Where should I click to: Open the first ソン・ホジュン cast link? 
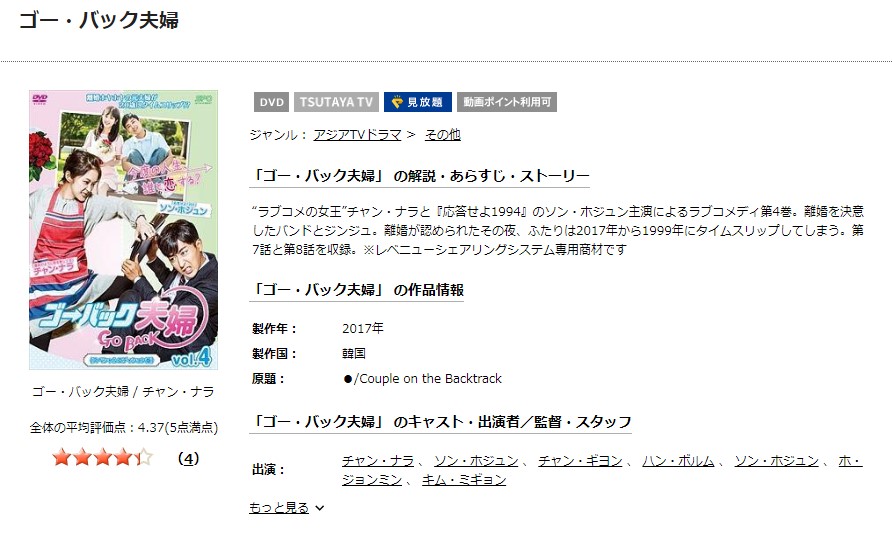(476, 460)
